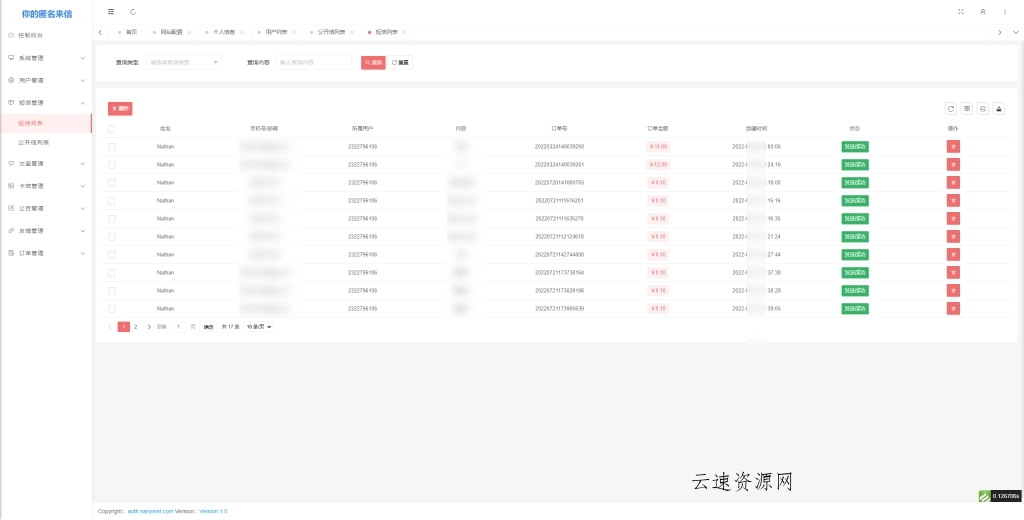Open the 10 条/页 page size dropdown

259,327
